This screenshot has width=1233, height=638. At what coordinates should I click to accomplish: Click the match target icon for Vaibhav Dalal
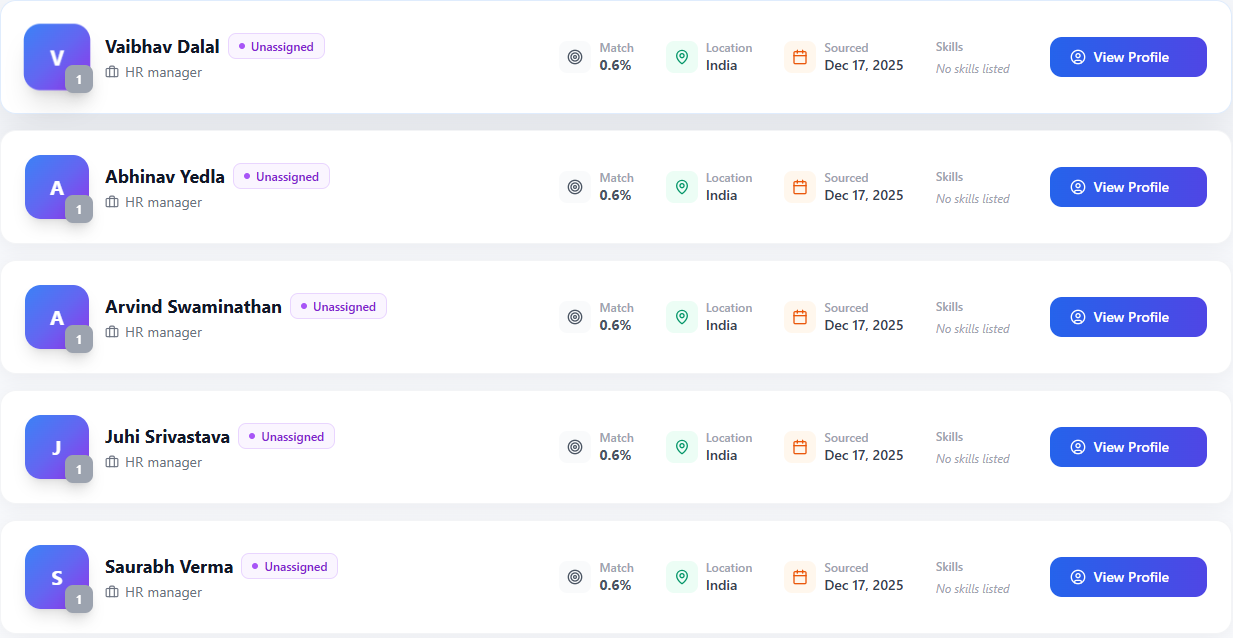click(575, 57)
